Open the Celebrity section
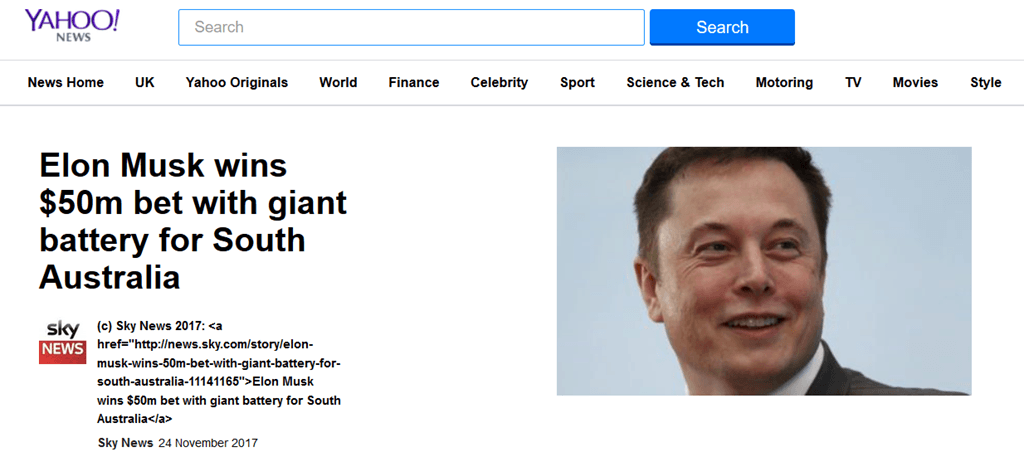The height and width of the screenshot is (452, 1024). [x=500, y=82]
